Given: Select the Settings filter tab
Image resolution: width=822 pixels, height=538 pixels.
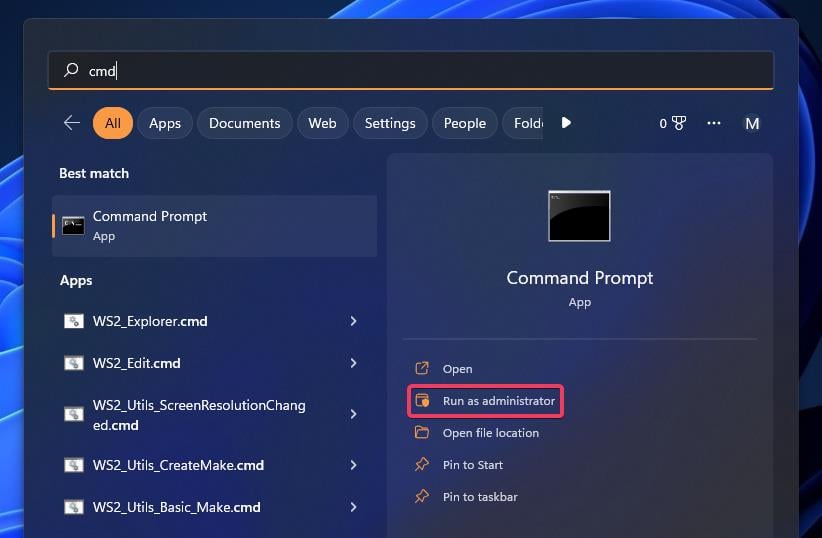Looking at the screenshot, I should coord(390,123).
